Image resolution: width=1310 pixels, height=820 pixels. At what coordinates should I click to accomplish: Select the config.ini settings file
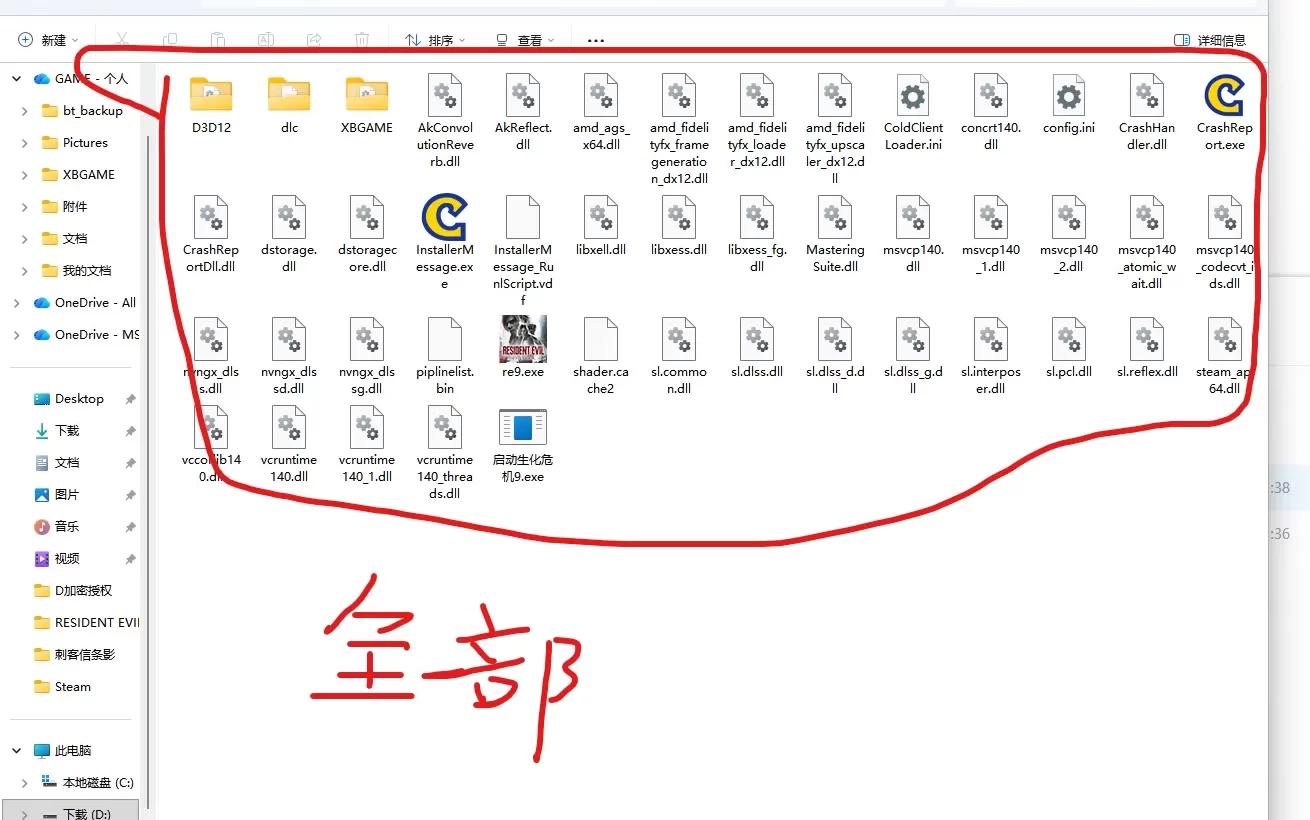tap(1068, 97)
